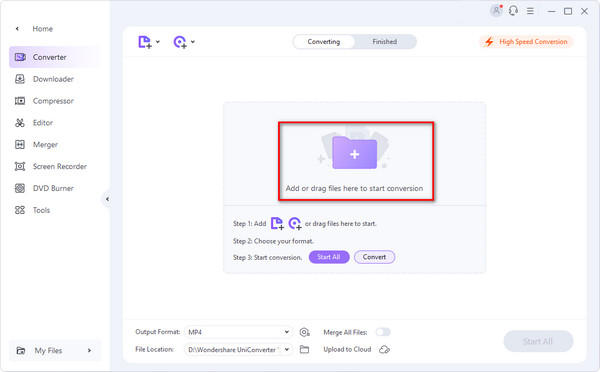Enable High Speed Conversion
This screenshot has height=372, width=600.
pyautogui.click(x=526, y=42)
